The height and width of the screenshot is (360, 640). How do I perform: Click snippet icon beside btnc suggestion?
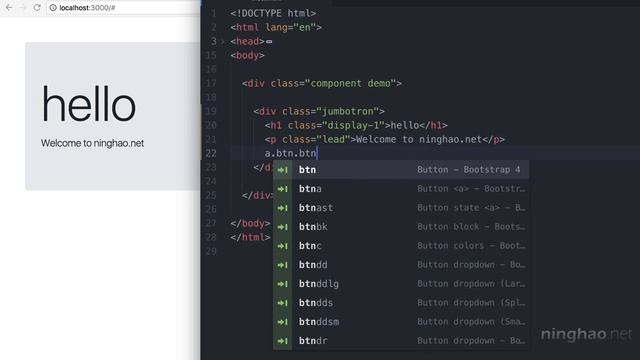point(282,246)
